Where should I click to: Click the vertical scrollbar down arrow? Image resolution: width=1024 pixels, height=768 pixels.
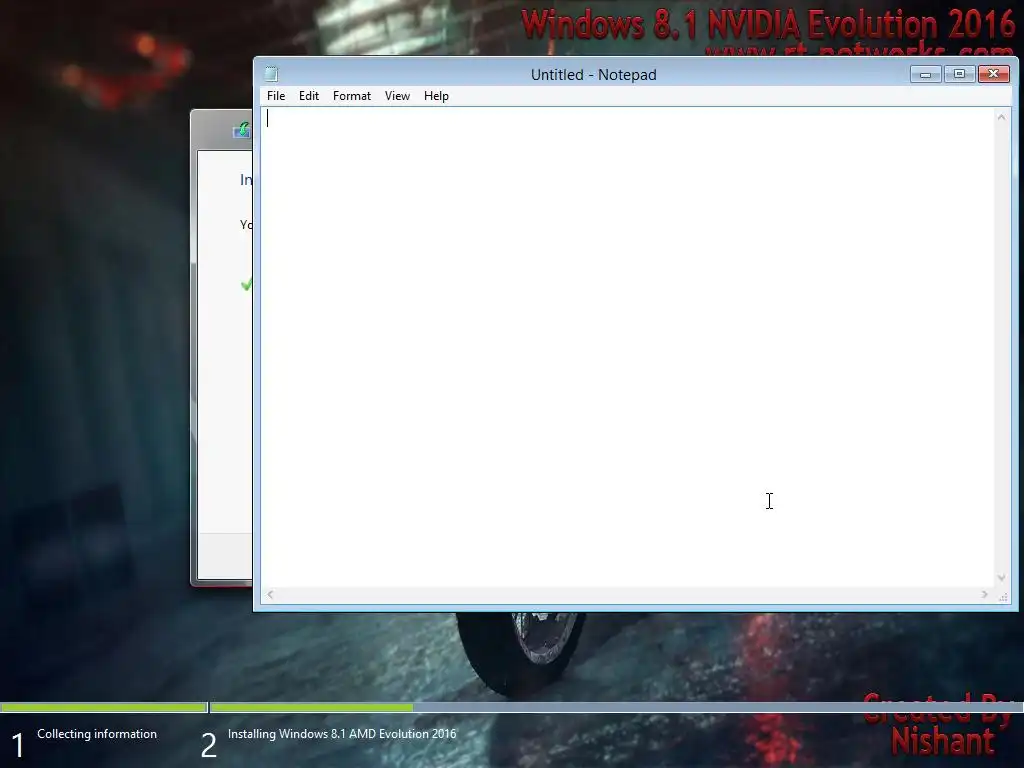pos(1001,578)
